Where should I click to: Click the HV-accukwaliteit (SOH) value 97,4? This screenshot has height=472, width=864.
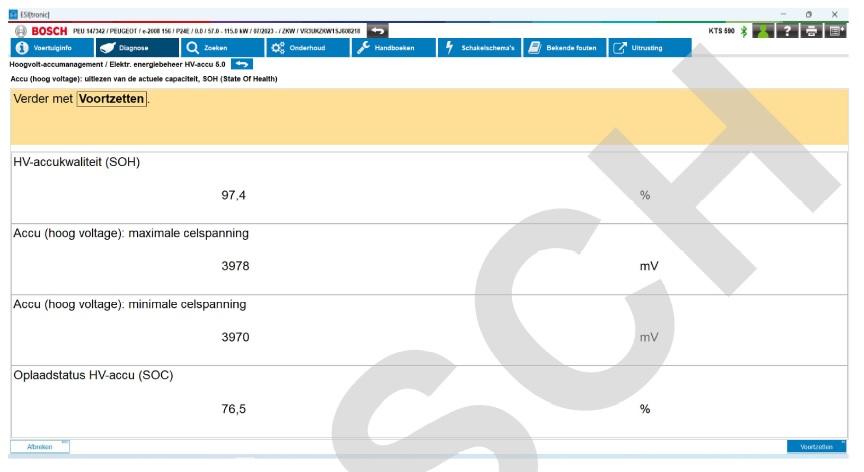233,195
